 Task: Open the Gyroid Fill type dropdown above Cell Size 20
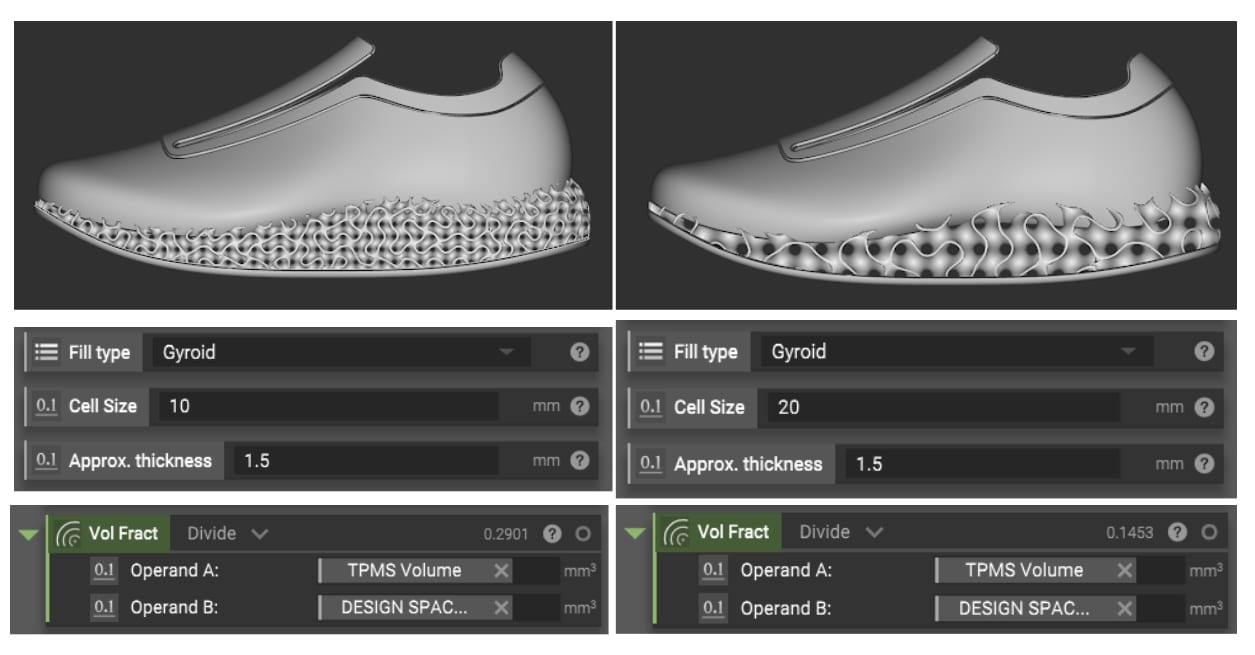(x=957, y=352)
